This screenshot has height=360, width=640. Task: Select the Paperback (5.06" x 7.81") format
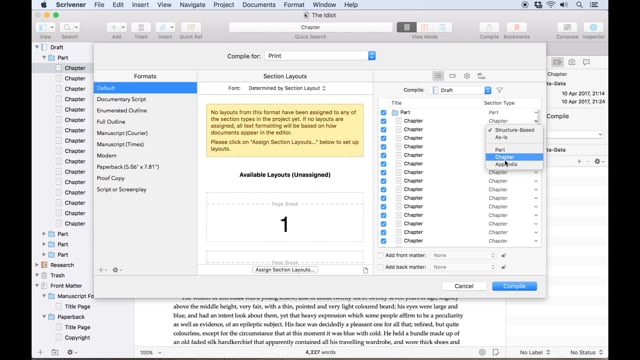pyautogui.click(x=145, y=167)
